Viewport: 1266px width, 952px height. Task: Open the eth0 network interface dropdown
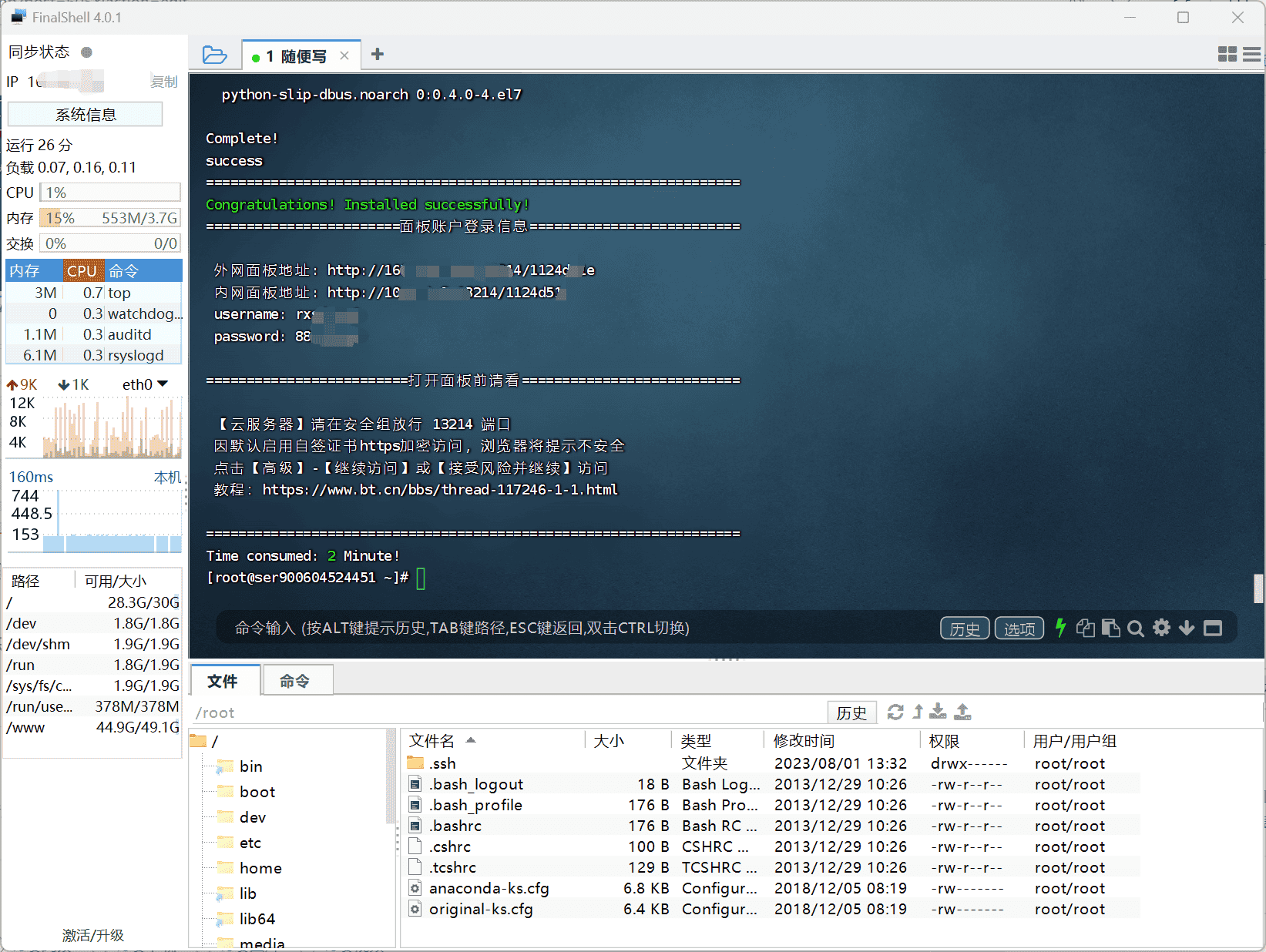(x=145, y=384)
